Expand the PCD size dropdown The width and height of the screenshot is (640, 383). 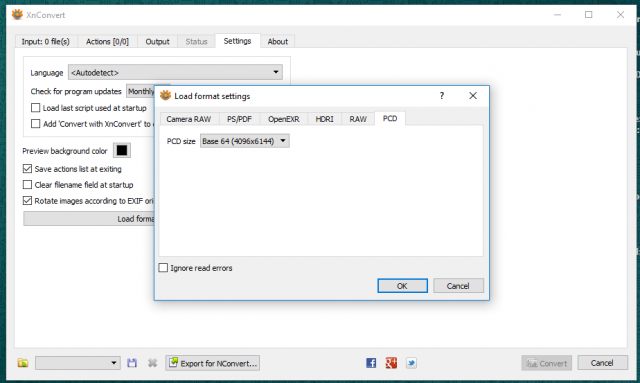[244, 141]
